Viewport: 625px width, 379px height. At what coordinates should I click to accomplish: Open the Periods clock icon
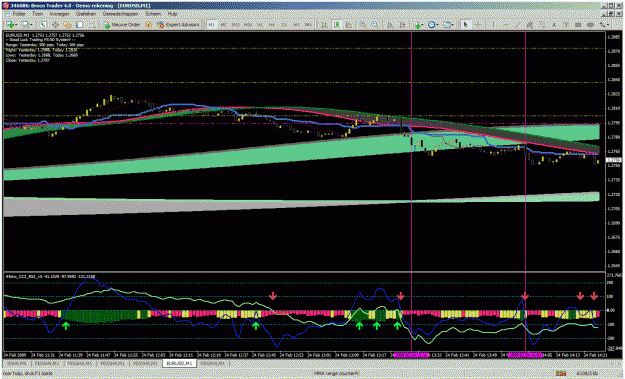click(431, 25)
